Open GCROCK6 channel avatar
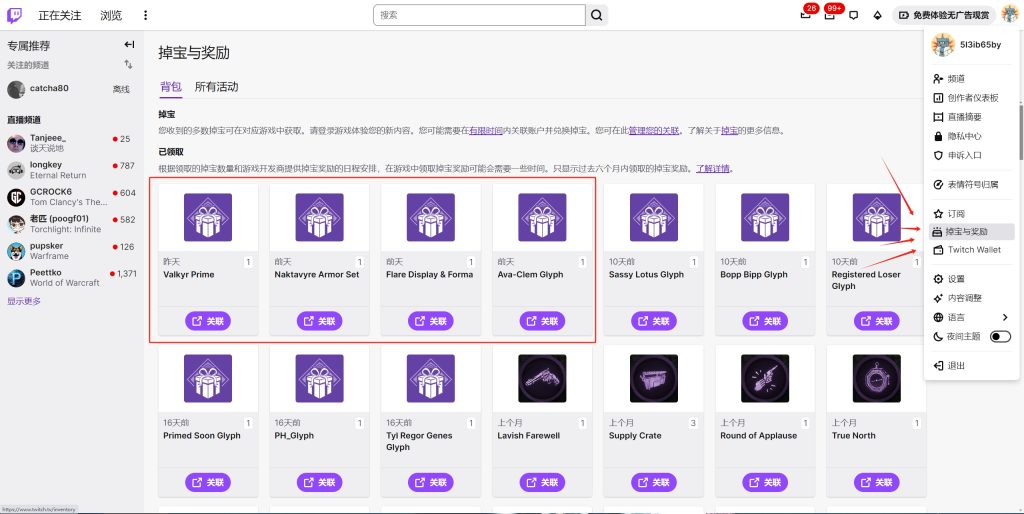This screenshot has width=1024, height=514. tap(16, 197)
